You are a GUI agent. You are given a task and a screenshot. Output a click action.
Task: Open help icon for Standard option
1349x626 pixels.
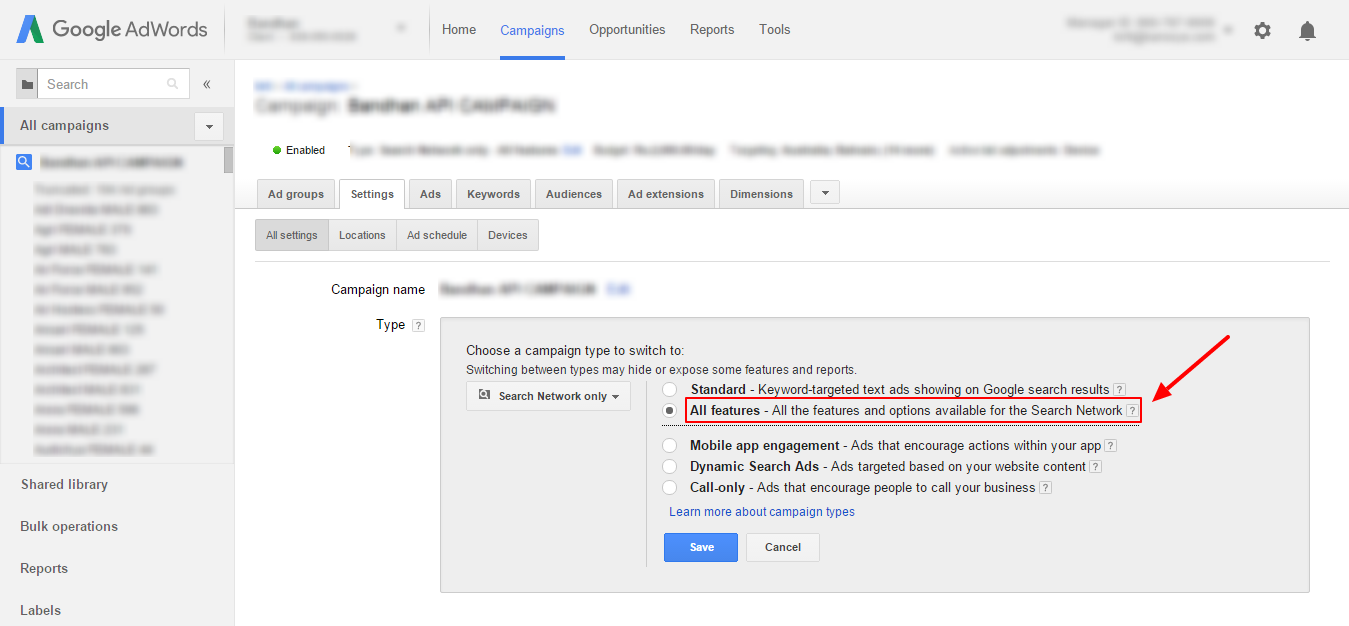(1119, 390)
